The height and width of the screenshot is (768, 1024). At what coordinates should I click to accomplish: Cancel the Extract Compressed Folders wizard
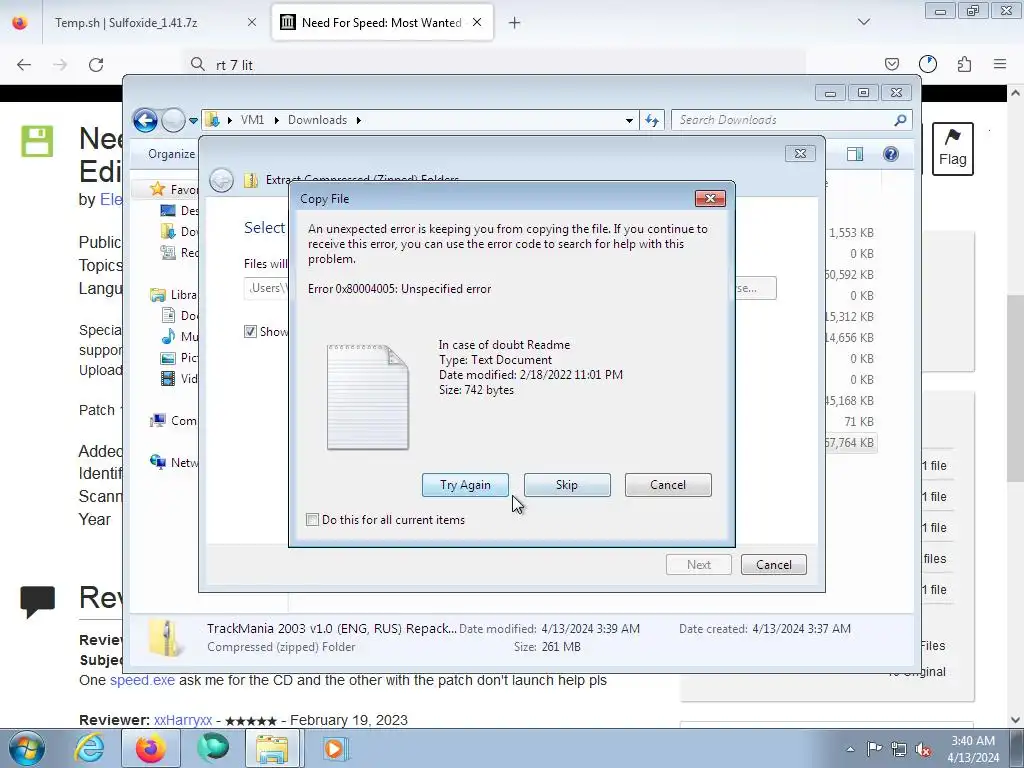[773, 564]
